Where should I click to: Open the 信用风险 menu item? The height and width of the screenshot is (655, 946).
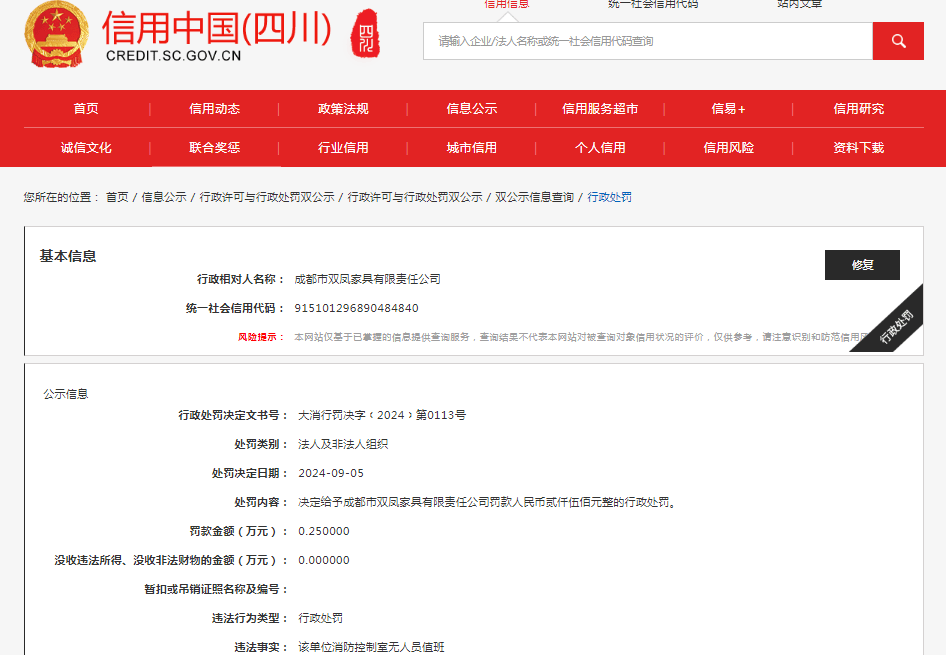click(x=729, y=148)
